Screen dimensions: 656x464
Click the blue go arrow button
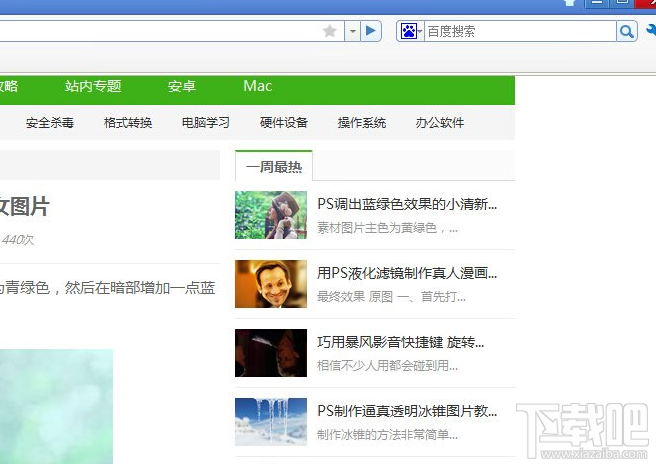(x=371, y=31)
